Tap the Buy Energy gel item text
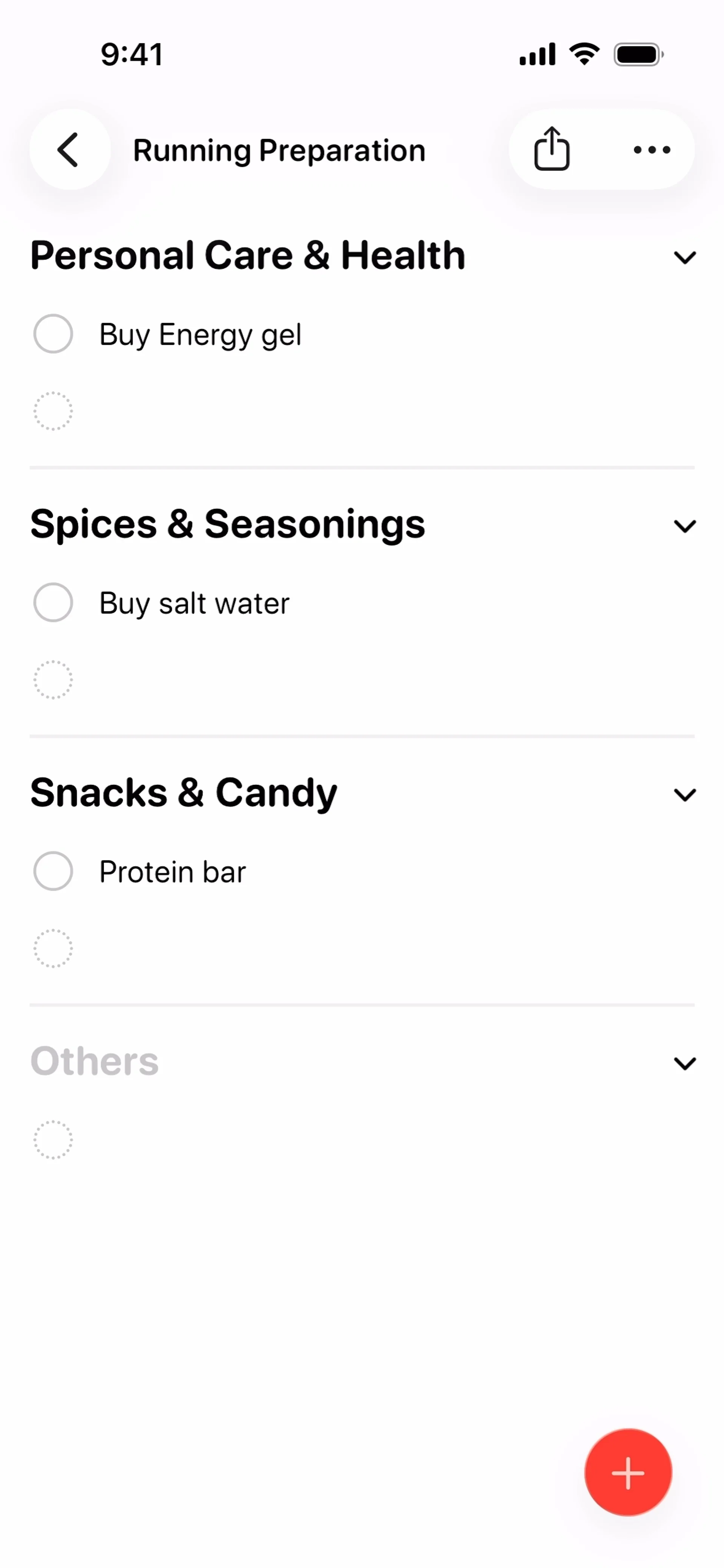 point(200,335)
